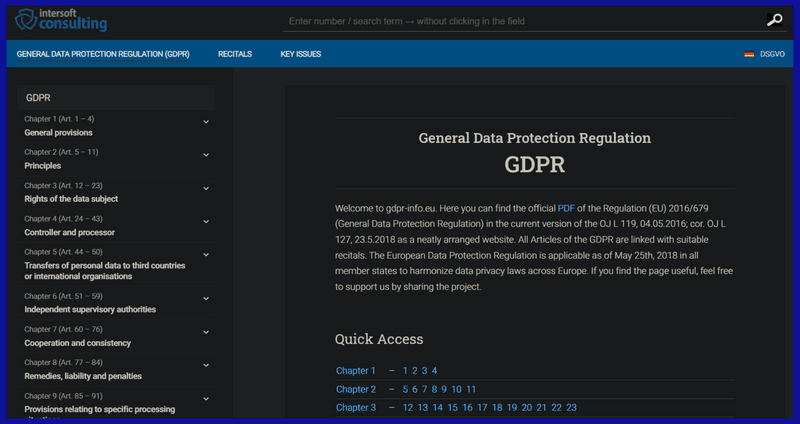Open Article 5 in Quick Access
Image resolution: width=800 pixels, height=424 pixels.
[406, 389]
